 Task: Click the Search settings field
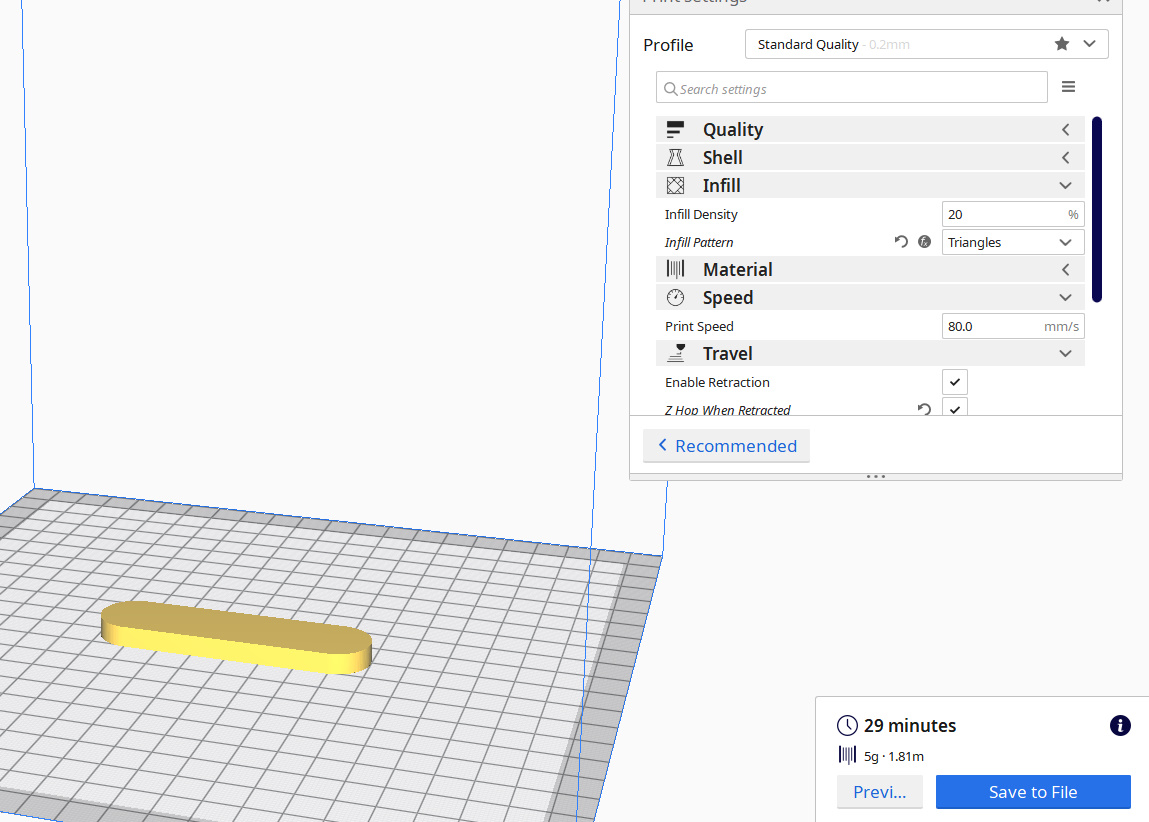pyautogui.click(x=851, y=87)
